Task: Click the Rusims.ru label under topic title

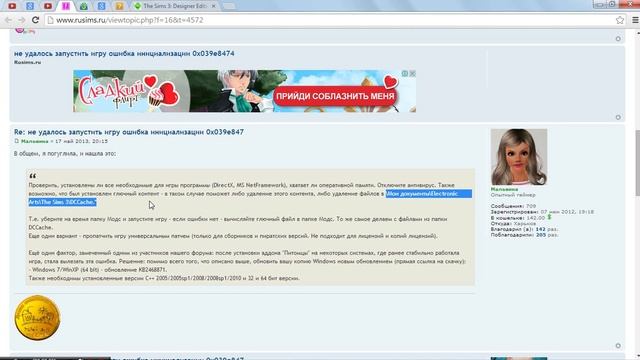Action: coord(27,62)
